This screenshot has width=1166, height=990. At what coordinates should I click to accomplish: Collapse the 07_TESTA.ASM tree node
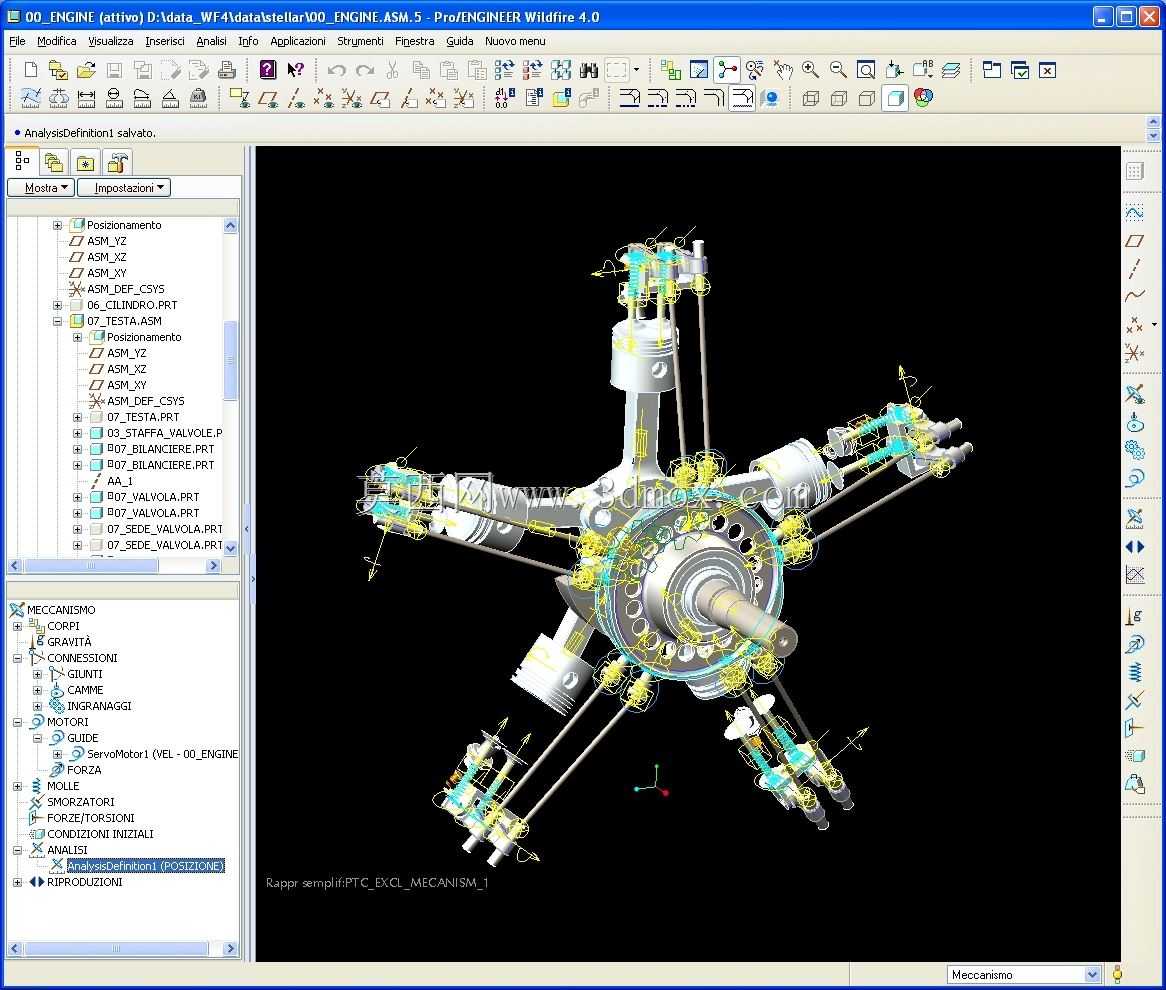pos(57,321)
